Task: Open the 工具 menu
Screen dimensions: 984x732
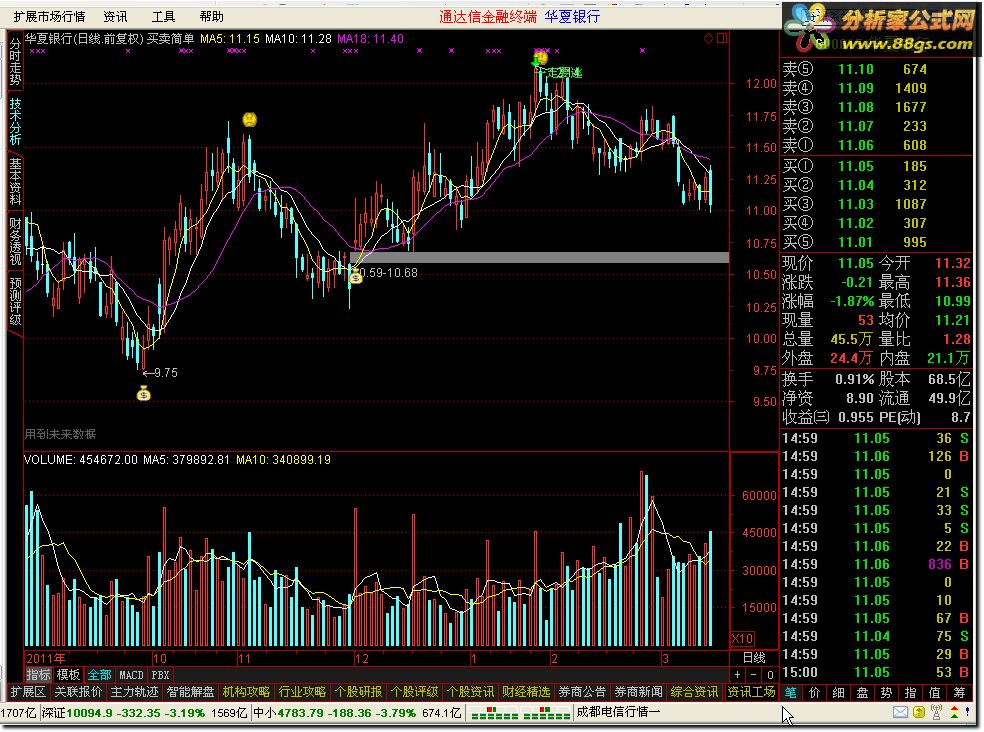Action: pyautogui.click(x=163, y=16)
